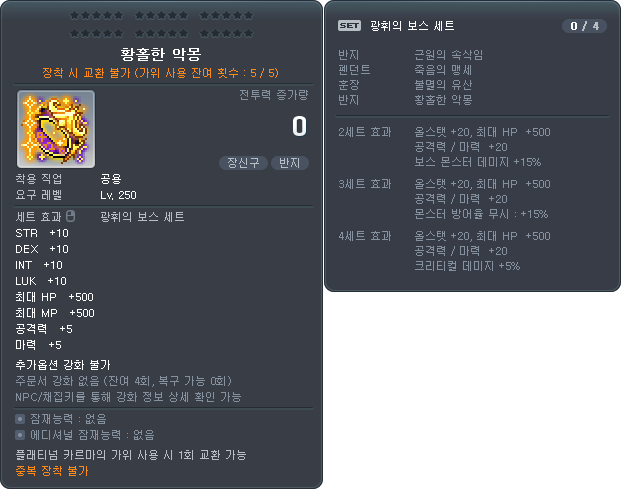Click the 에디셔널 잠재능력 bullet icon
Image resolution: width=622 pixels, height=491 pixels.
[x=20, y=435]
